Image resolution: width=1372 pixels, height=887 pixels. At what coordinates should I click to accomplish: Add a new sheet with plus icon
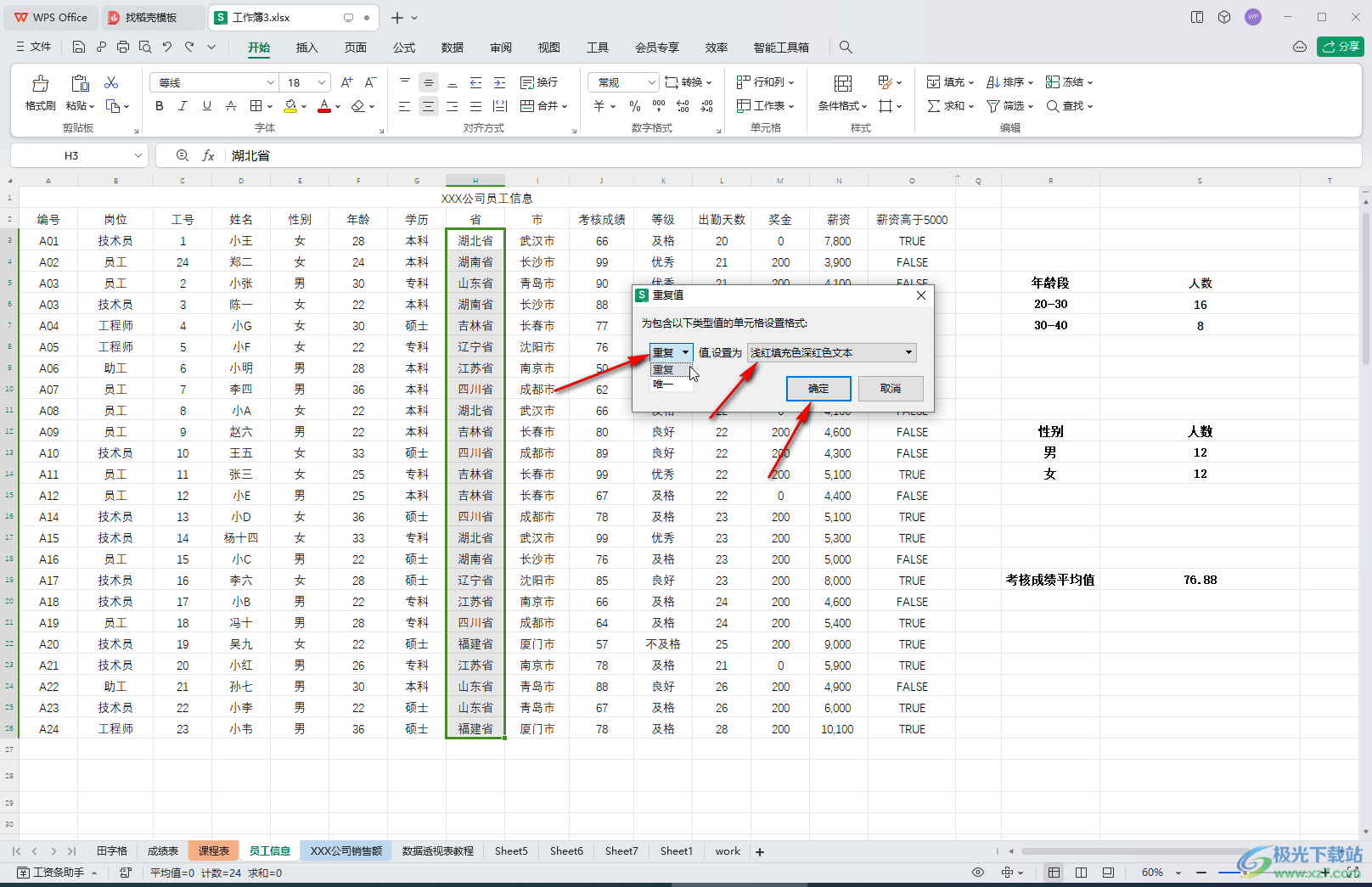pyautogui.click(x=760, y=851)
